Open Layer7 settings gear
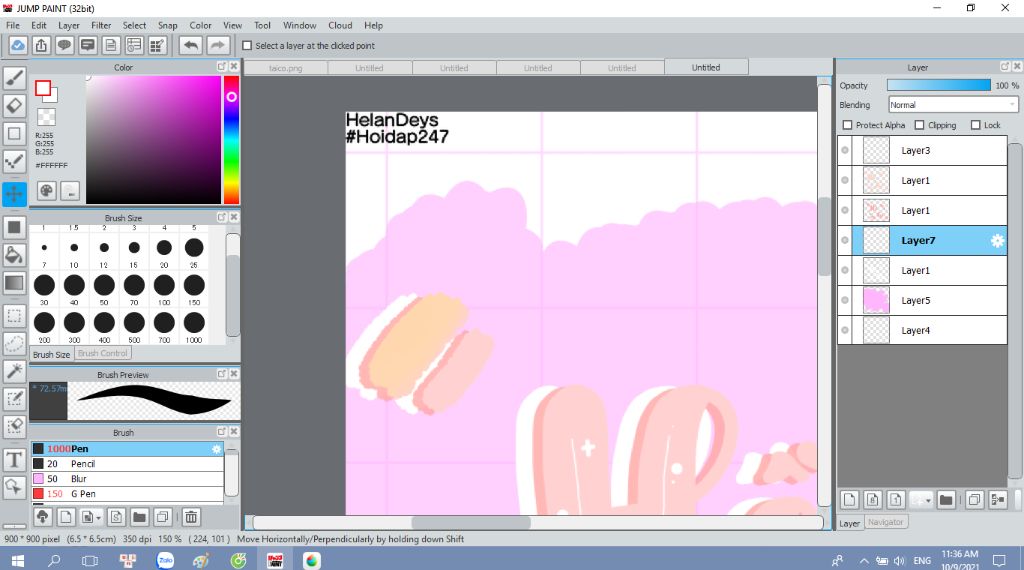The height and width of the screenshot is (570, 1024). click(x=997, y=241)
